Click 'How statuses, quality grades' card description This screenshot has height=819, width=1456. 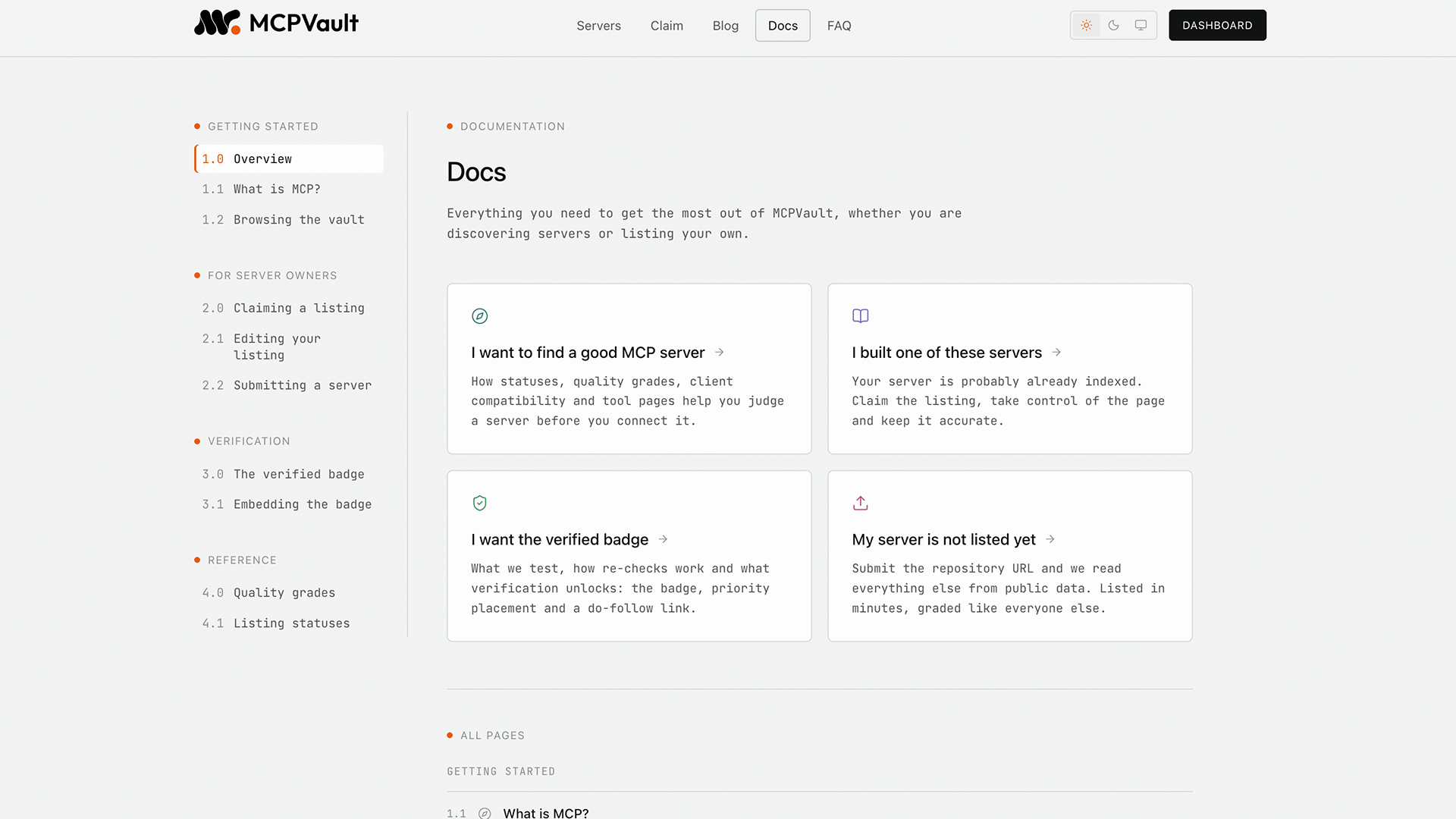point(627,401)
